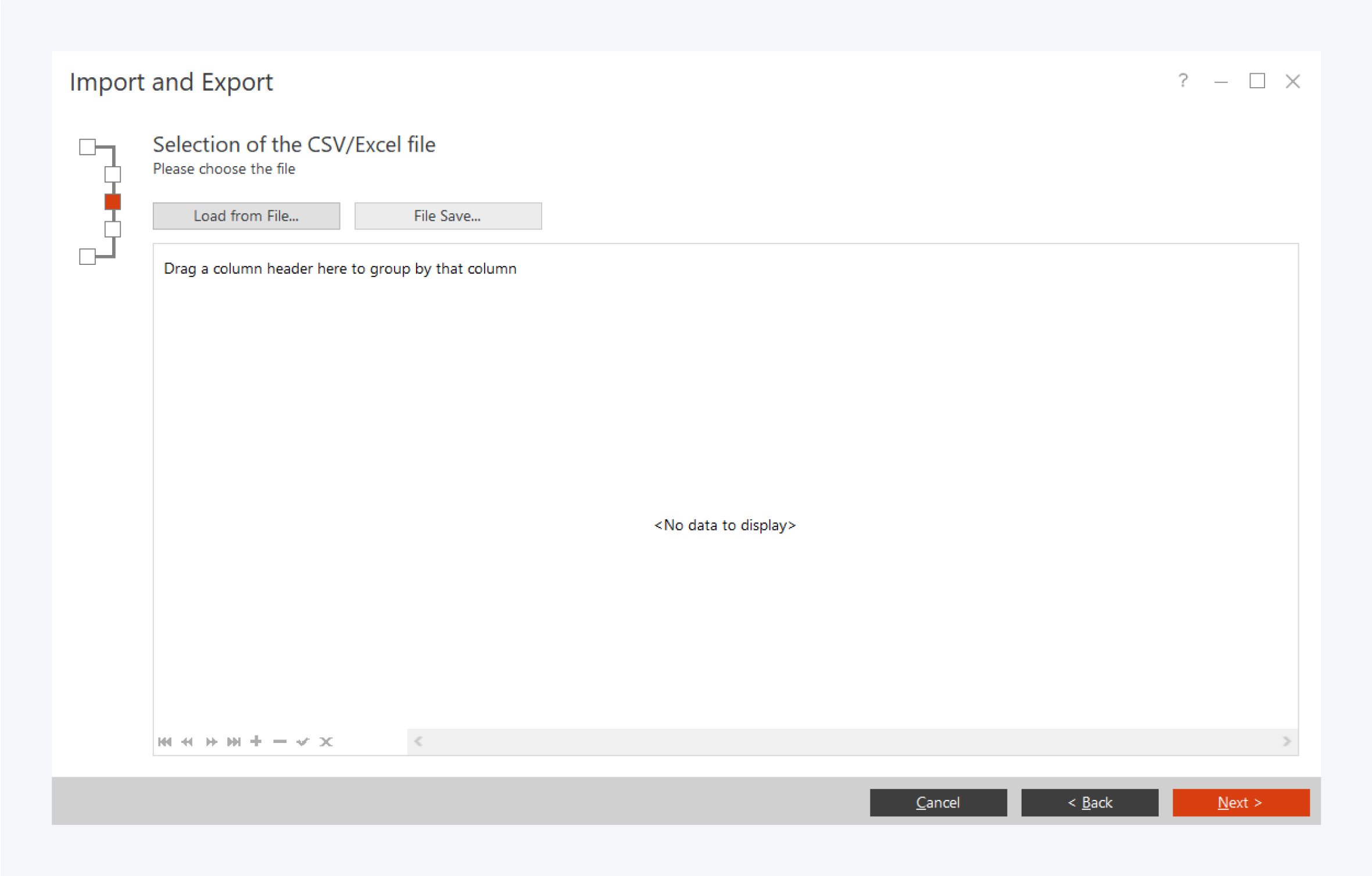Select the last wizard step box
This screenshot has height=876, width=1372.
point(88,256)
